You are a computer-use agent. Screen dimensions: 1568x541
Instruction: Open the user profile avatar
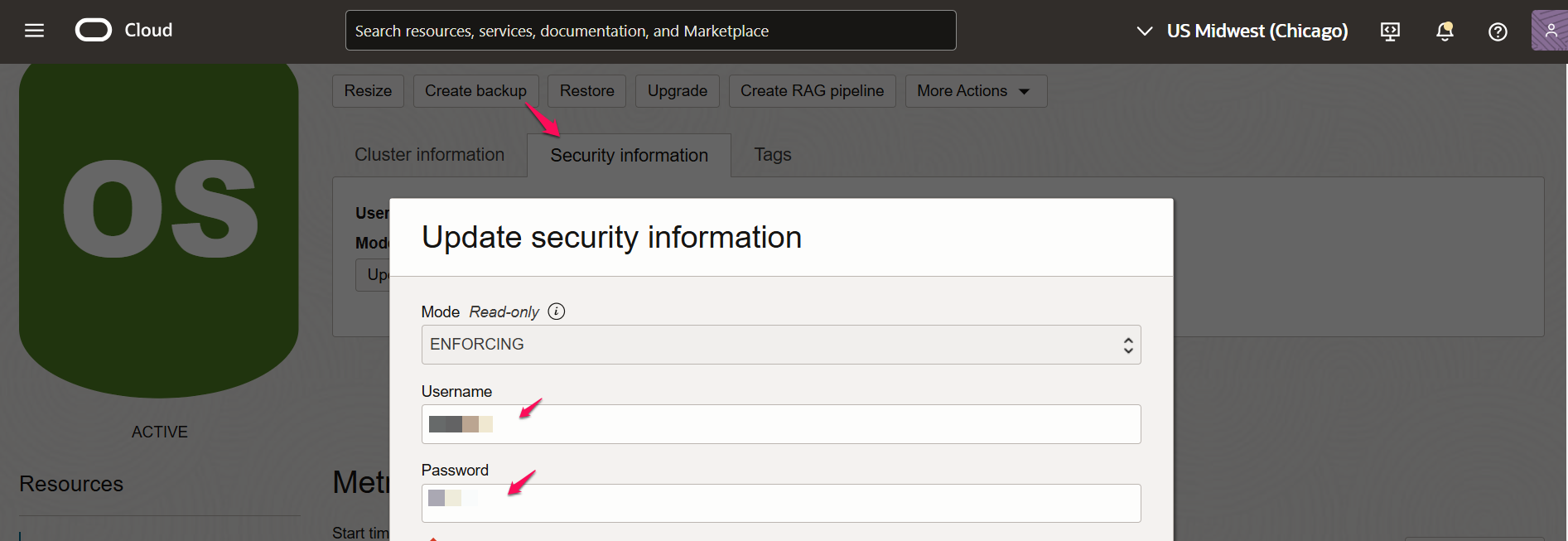click(x=1549, y=31)
